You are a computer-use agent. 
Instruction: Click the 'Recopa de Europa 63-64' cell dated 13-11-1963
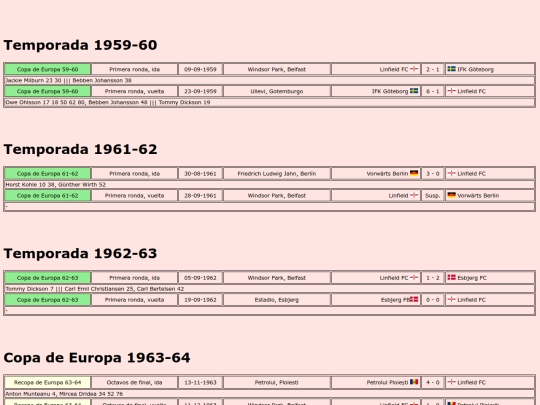tap(48, 382)
